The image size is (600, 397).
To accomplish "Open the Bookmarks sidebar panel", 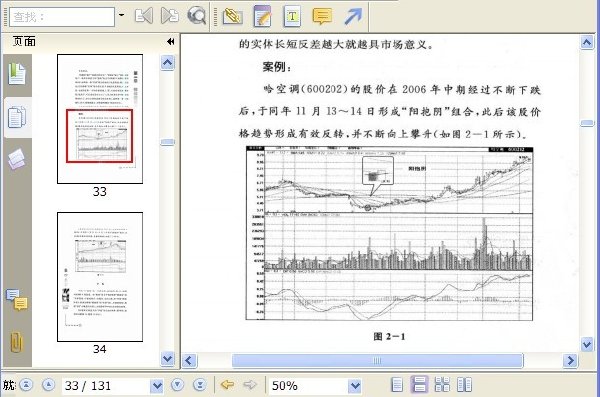I will click(17, 74).
